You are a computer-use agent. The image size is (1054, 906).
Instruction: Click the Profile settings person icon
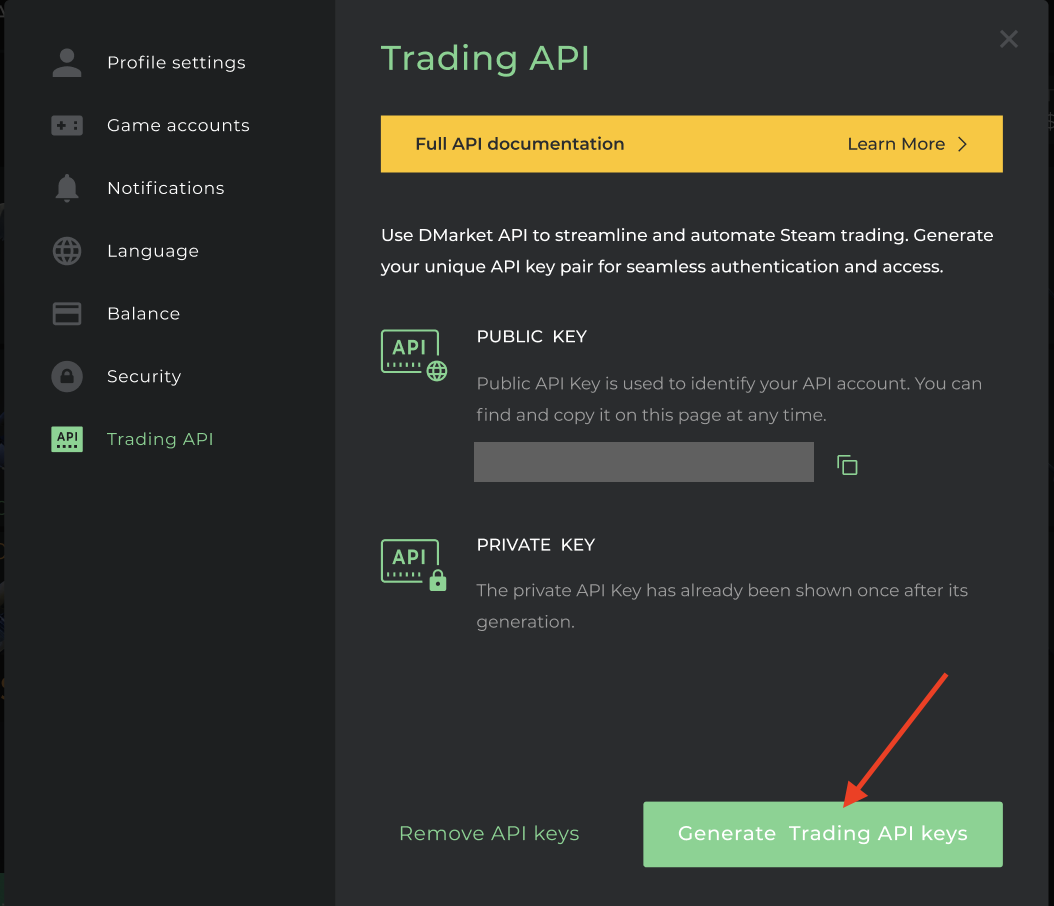point(67,63)
